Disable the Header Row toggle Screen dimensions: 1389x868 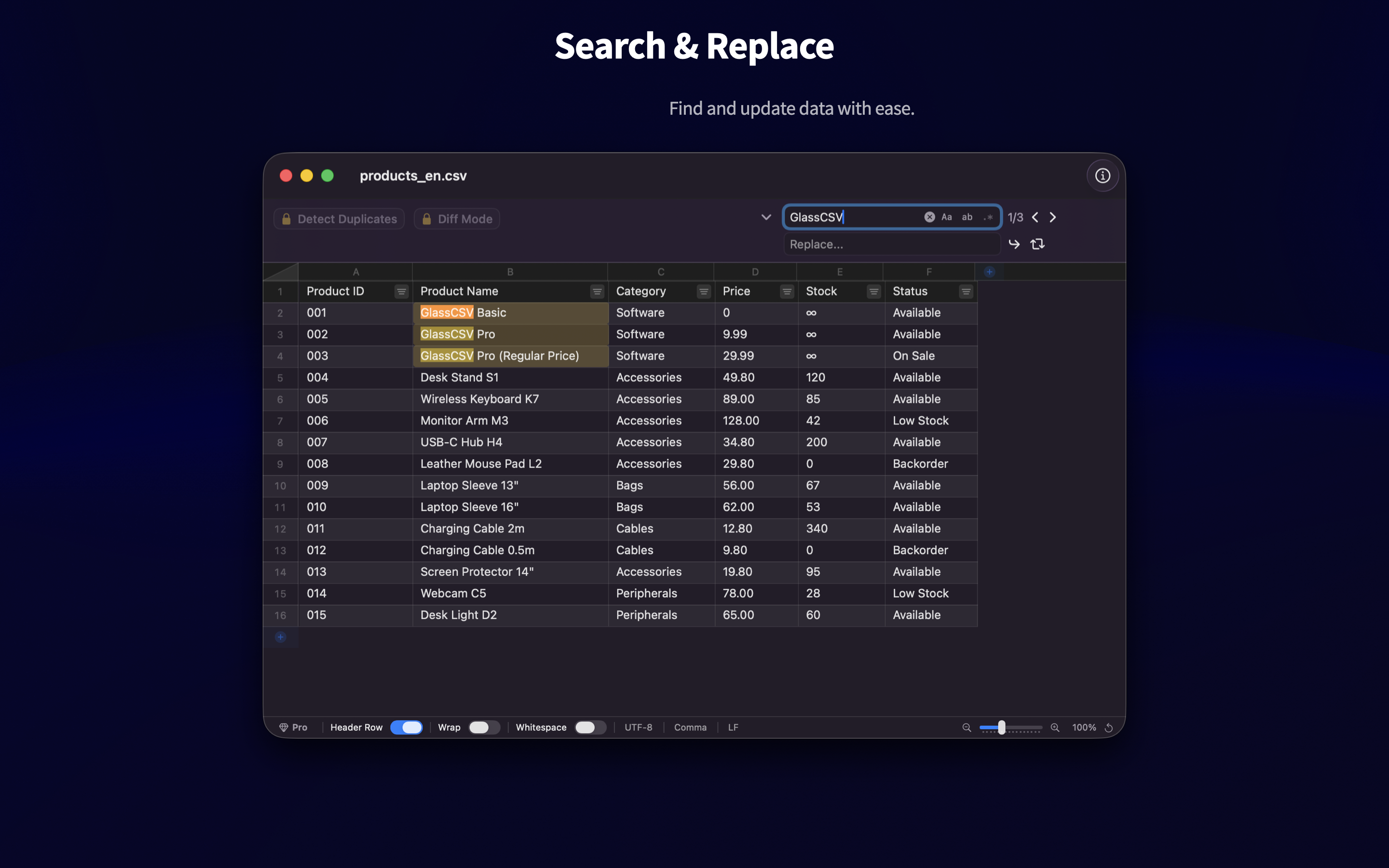[x=407, y=727]
